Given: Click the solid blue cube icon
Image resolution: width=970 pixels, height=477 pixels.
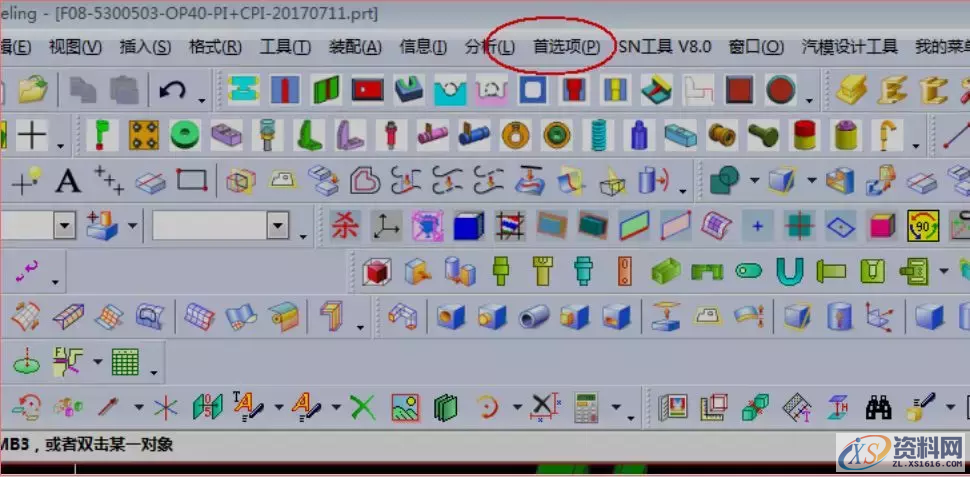Looking at the screenshot, I should click(469, 226).
